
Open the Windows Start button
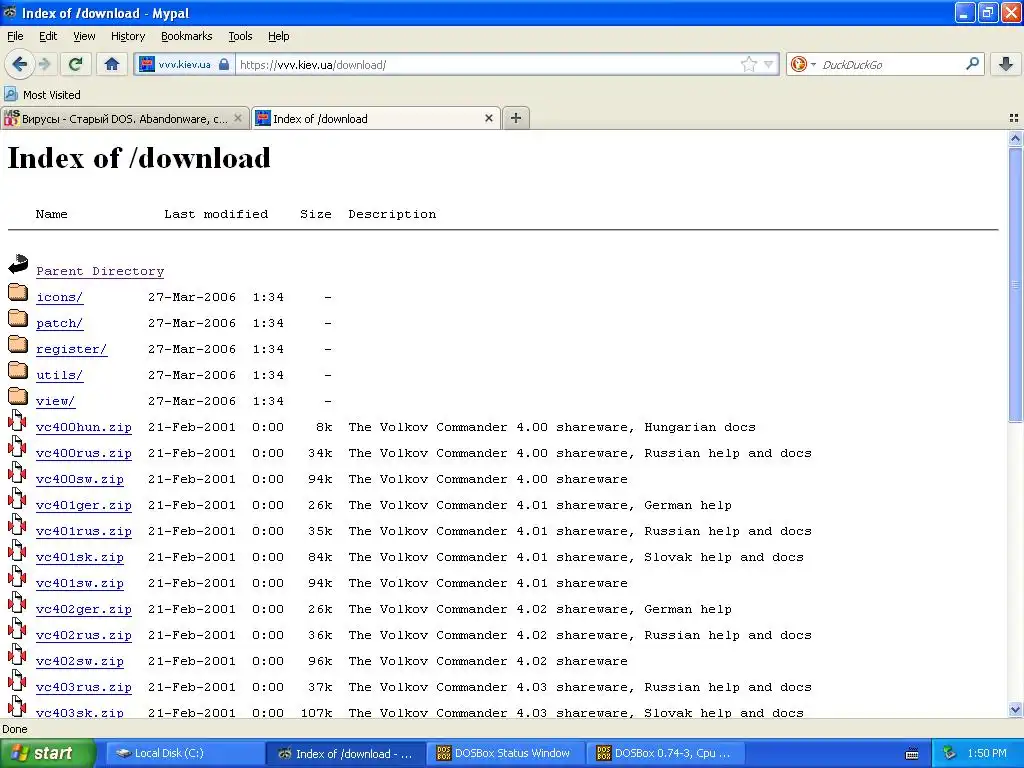click(47, 753)
